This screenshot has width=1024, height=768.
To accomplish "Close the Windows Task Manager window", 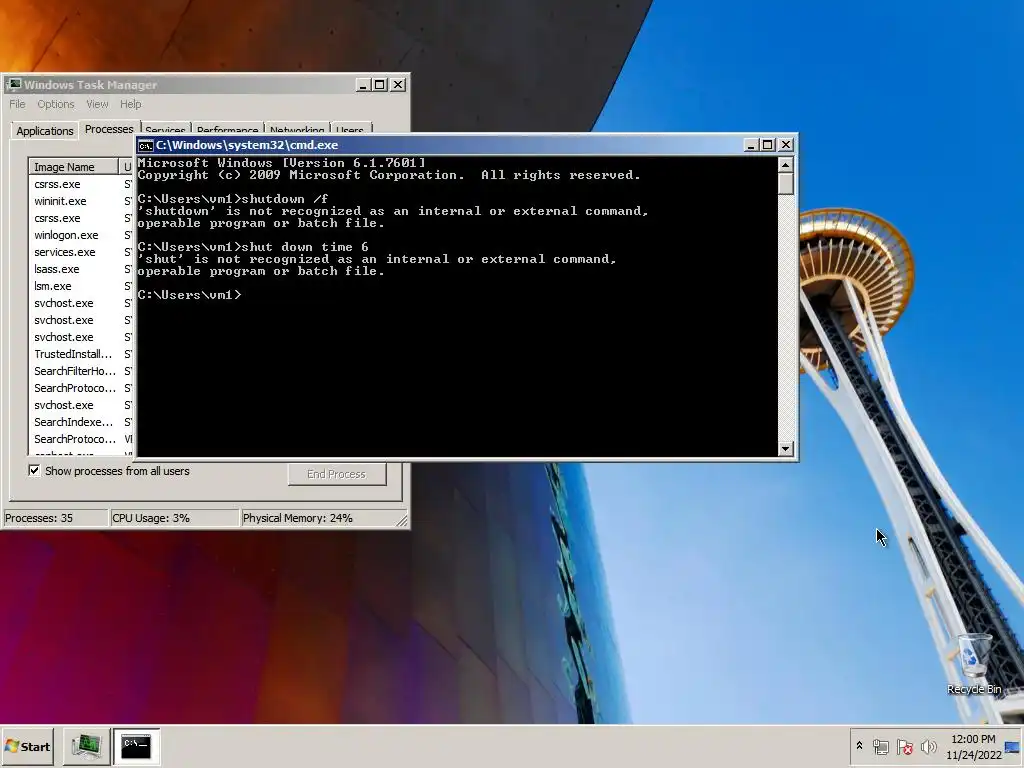I will 398,84.
